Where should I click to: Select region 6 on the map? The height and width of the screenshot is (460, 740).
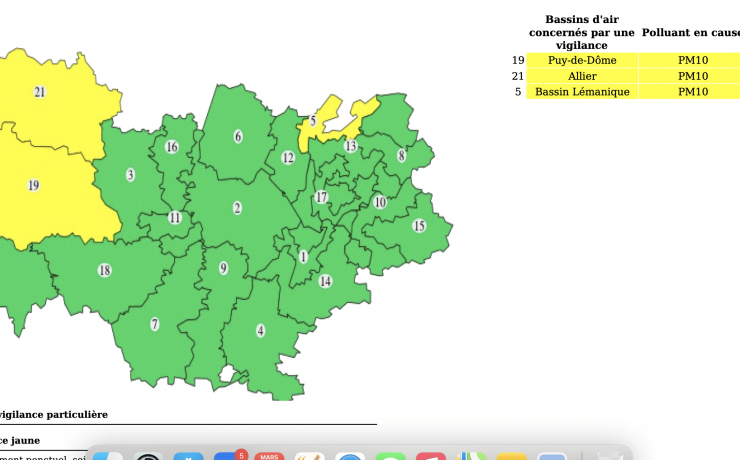tap(238, 136)
